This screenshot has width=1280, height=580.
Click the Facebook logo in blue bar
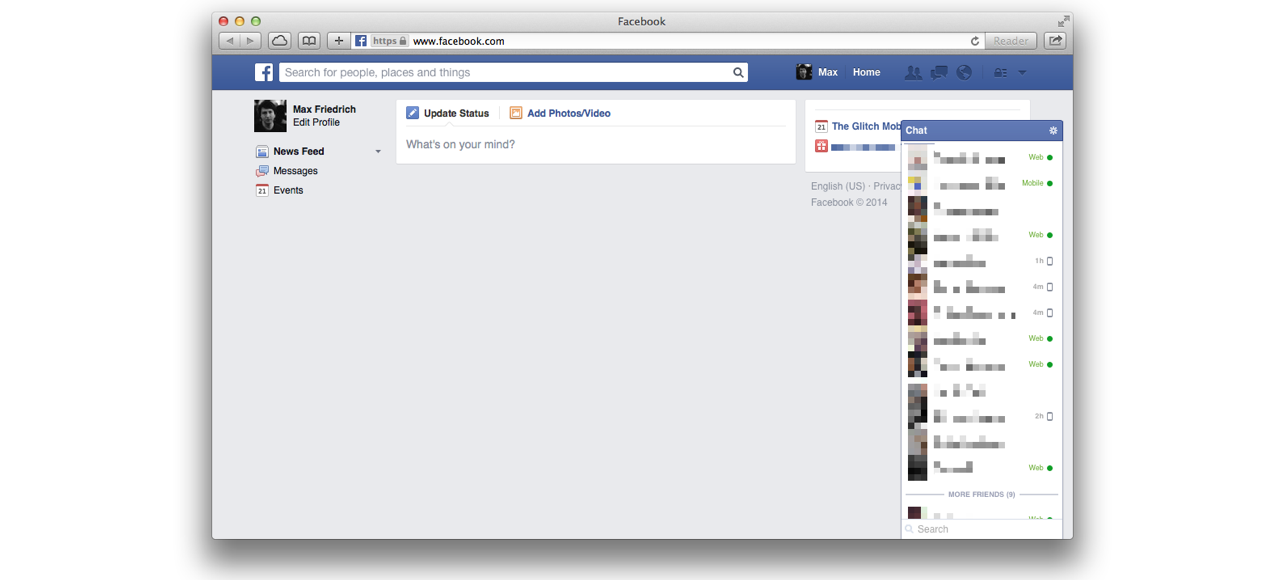tap(264, 72)
